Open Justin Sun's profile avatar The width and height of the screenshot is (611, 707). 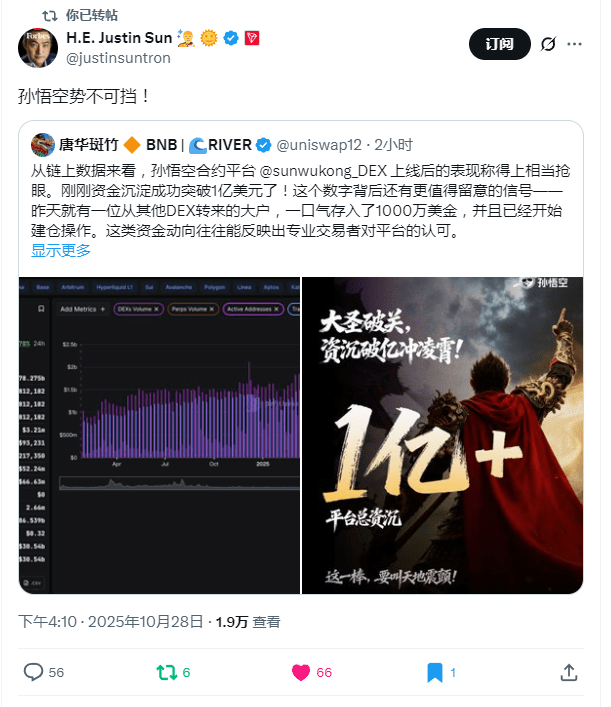click(x=38, y=48)
